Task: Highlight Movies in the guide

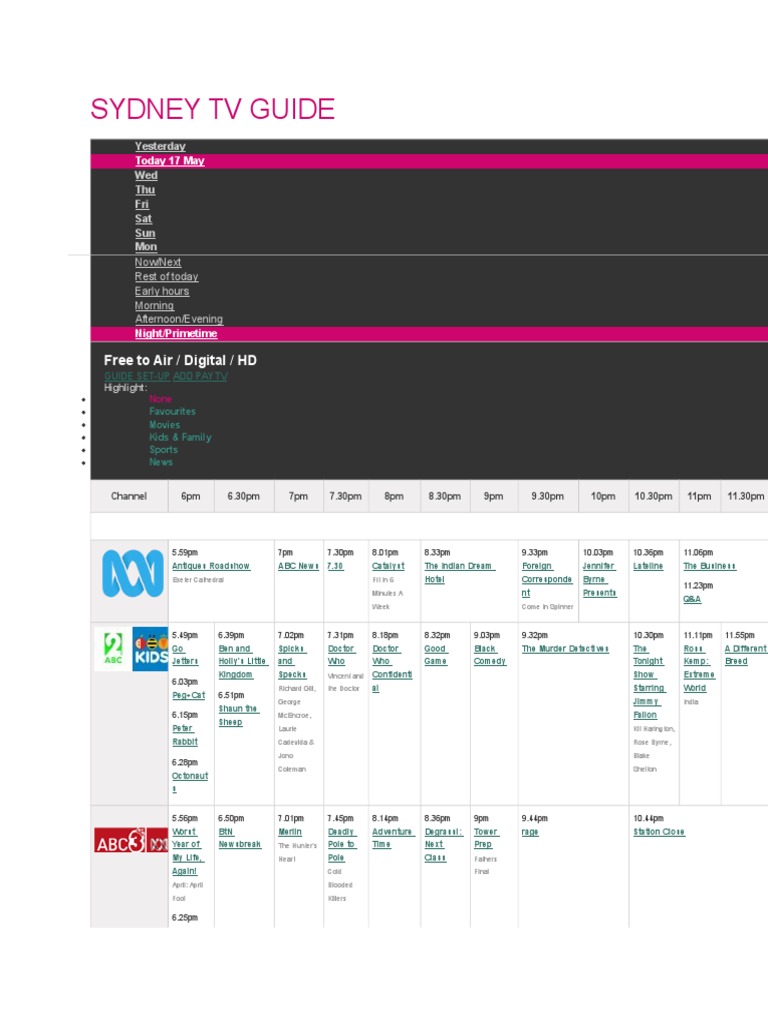Action: tap(165, 425)
